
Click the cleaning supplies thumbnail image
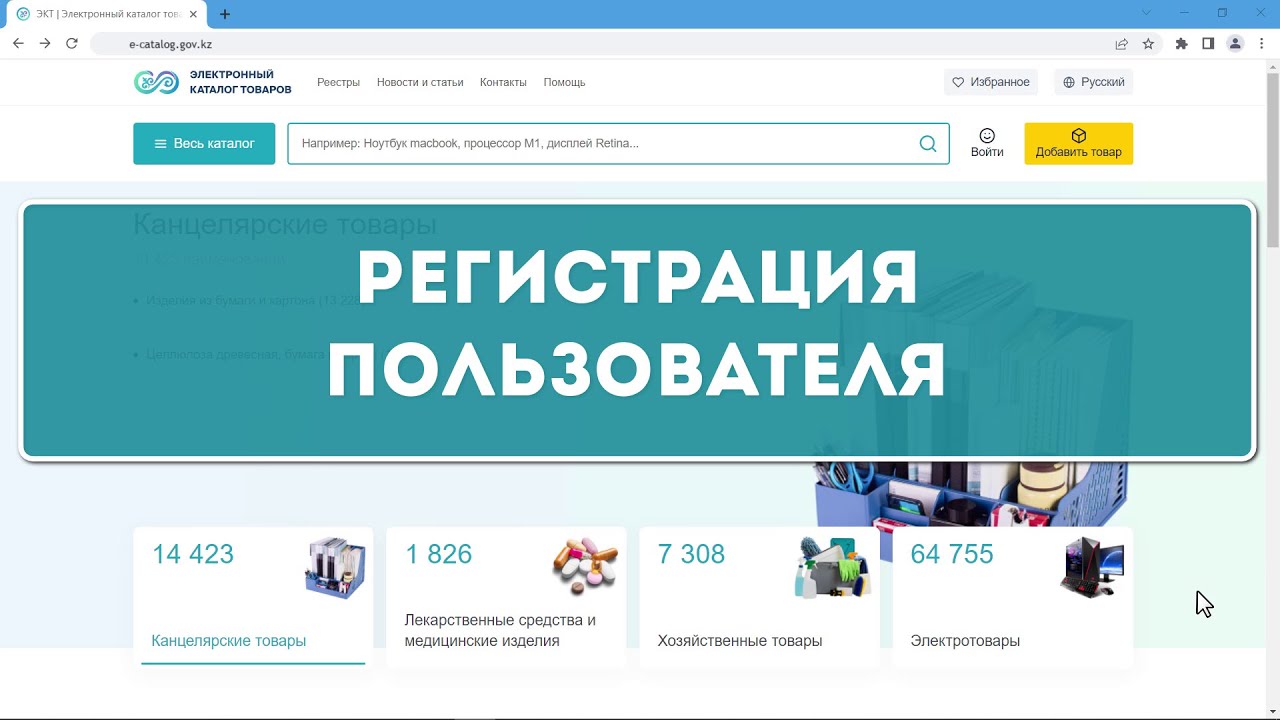click(x=833, y=567)
